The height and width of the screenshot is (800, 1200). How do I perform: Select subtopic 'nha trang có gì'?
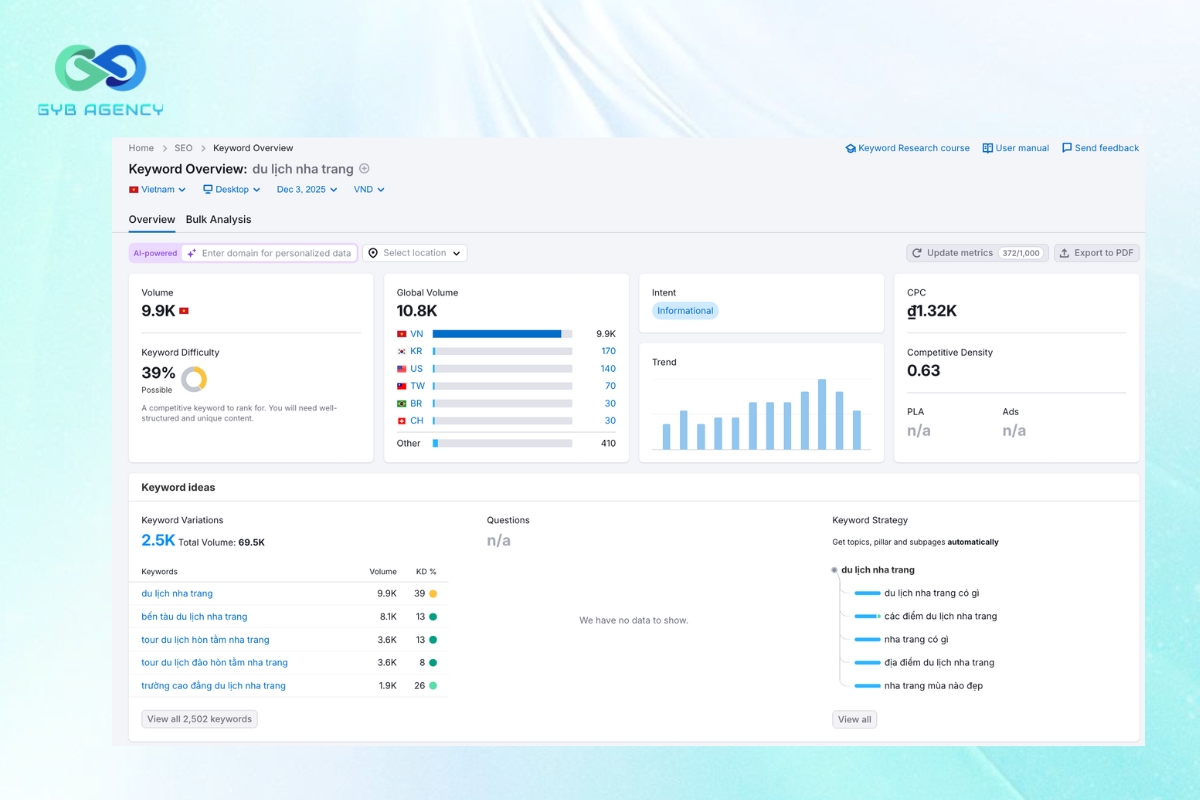(916, 639)
